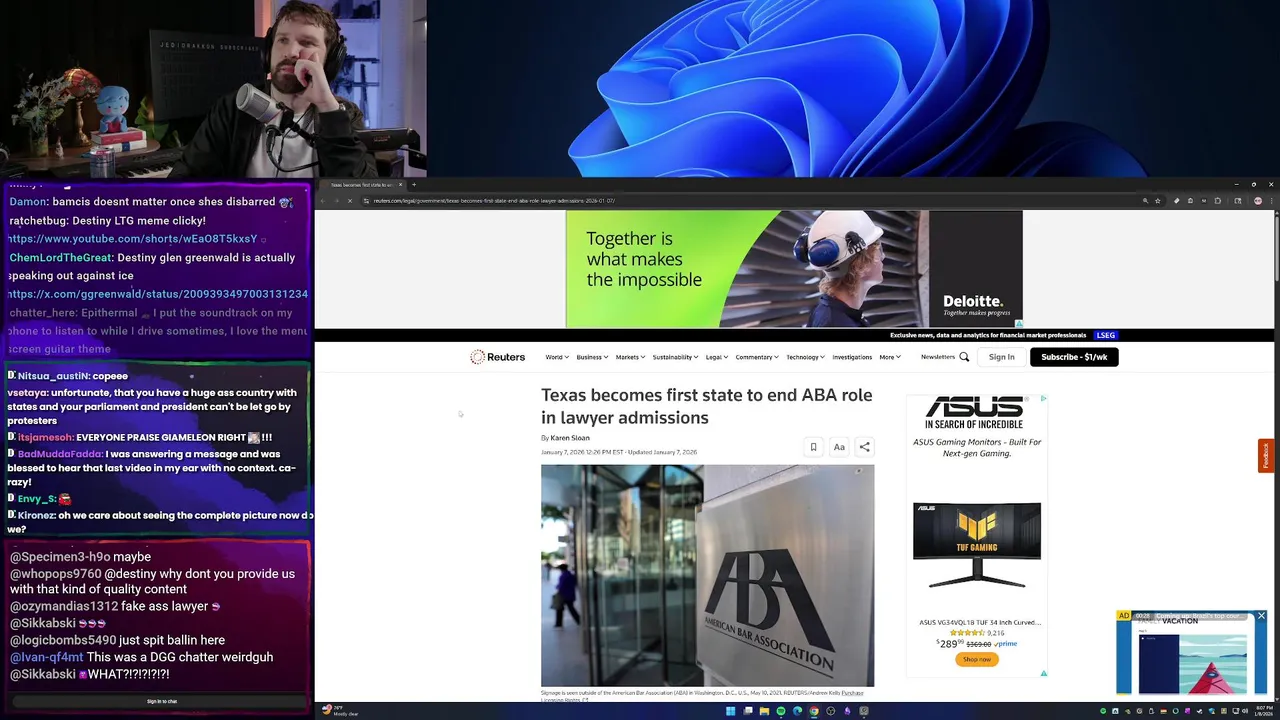Click the browser back arrow
1280x720 pixels.
coord(323,201)
